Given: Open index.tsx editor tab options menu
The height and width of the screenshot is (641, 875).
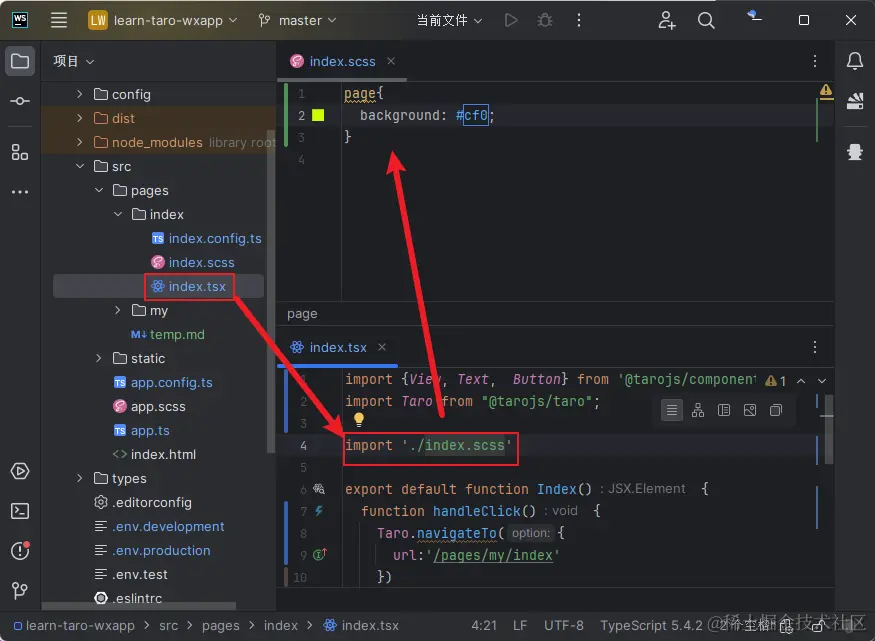Looking at the screenshot, I should 815,348.
